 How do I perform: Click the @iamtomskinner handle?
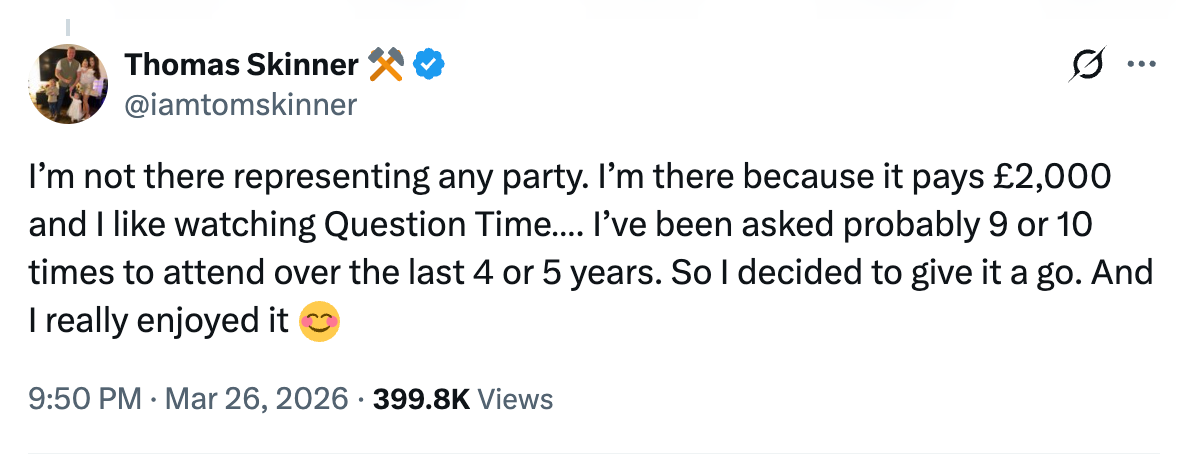240,103
